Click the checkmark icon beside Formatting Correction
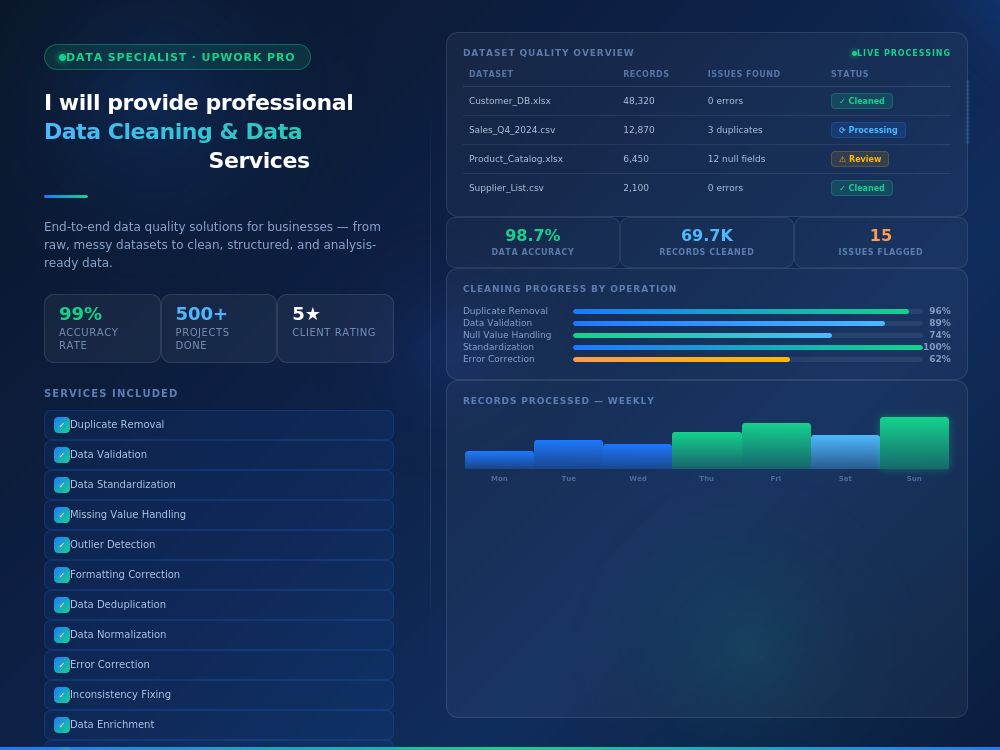This screenshot has width=1000, height=750. (62, 575)
